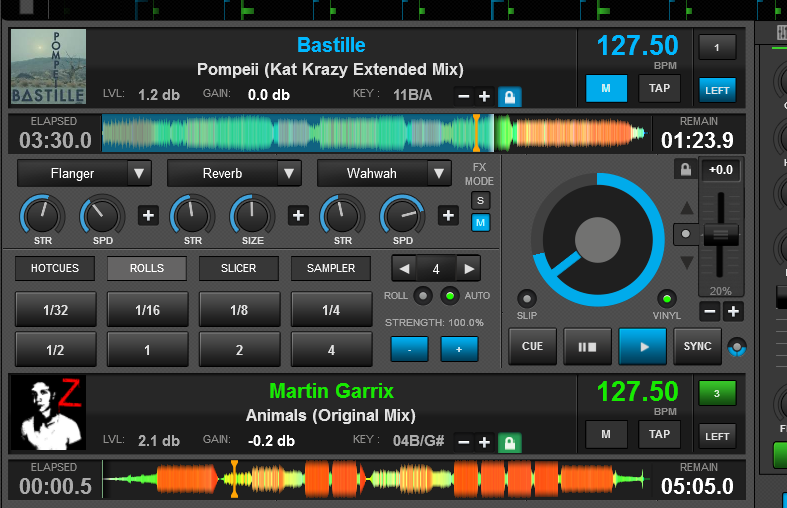This screenshot has height=508, width=787.
Task: Trigger the 1/32 roll pad
Action: tap(55, 310)
